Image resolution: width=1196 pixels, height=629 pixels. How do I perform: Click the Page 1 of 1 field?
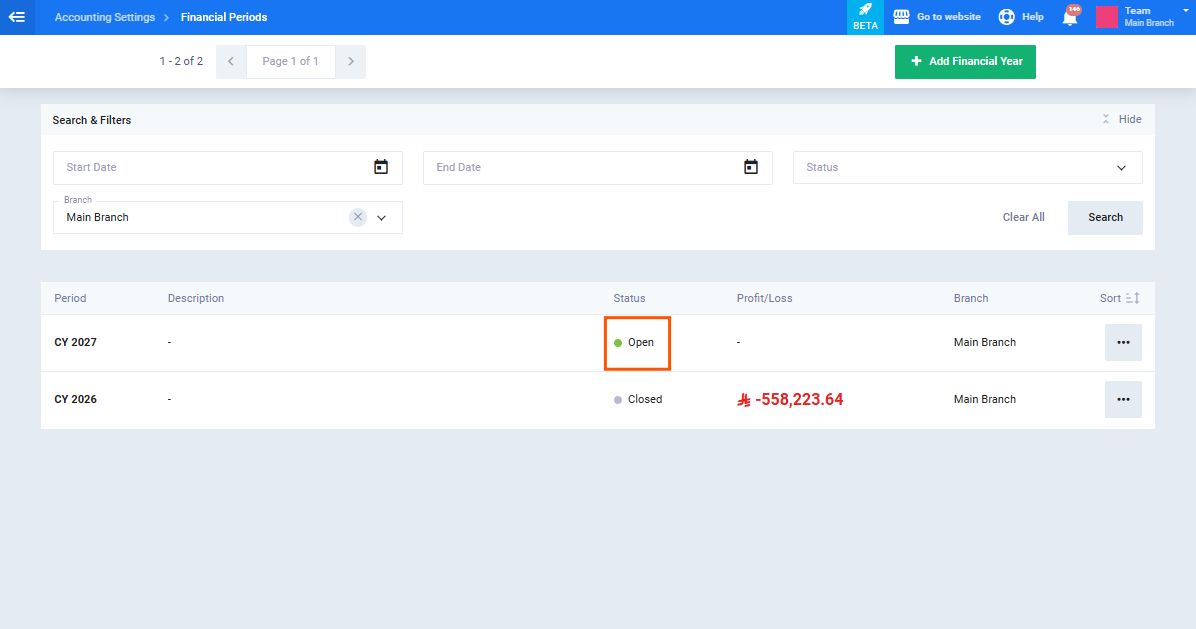(x=291, y=61)
